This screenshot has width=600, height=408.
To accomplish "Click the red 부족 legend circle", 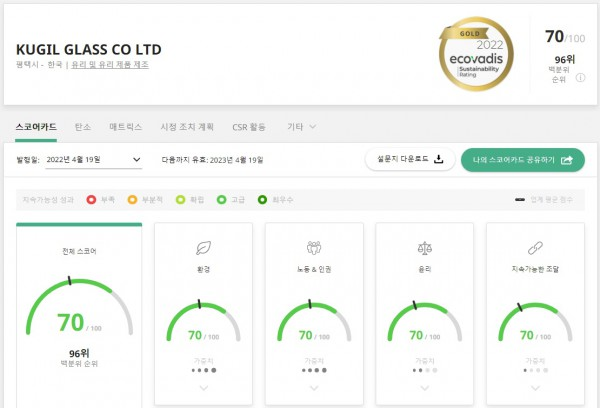I will point(91,199).
